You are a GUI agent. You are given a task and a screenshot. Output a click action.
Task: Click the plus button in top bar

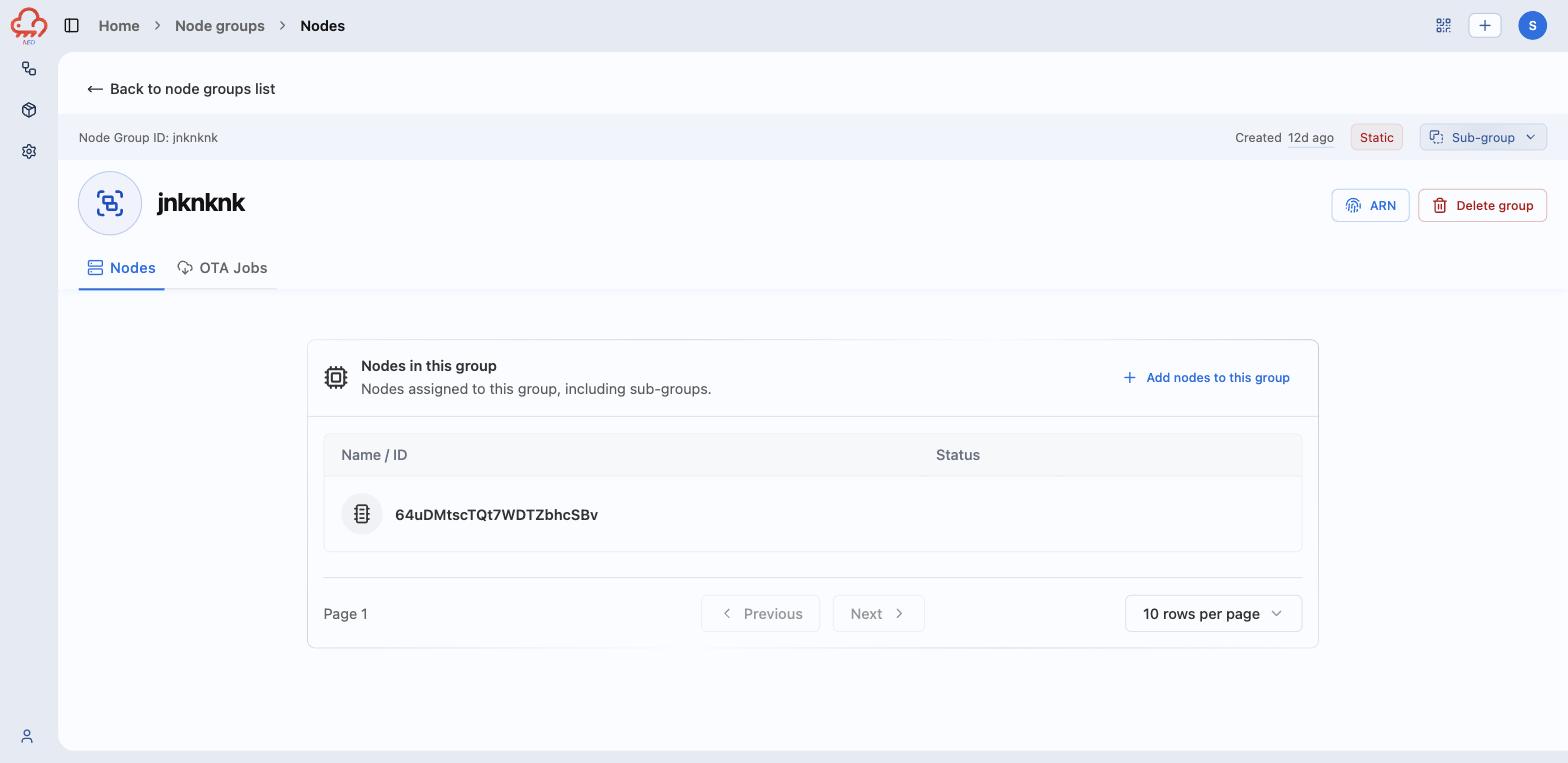point(1485,25)
